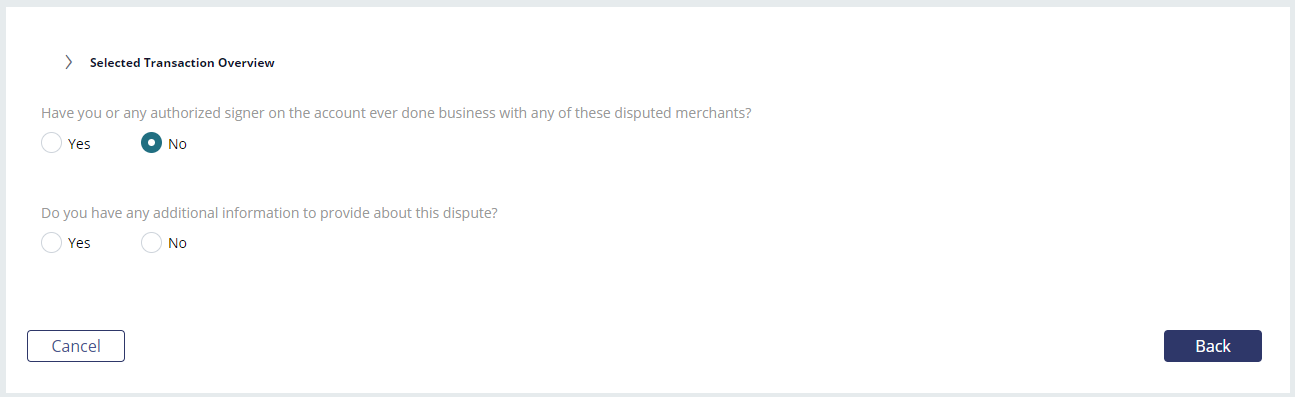The width and height of the screenshot is (1295, 397).
Task: Click the word Overview in the section title
Action: pos(247,62)
